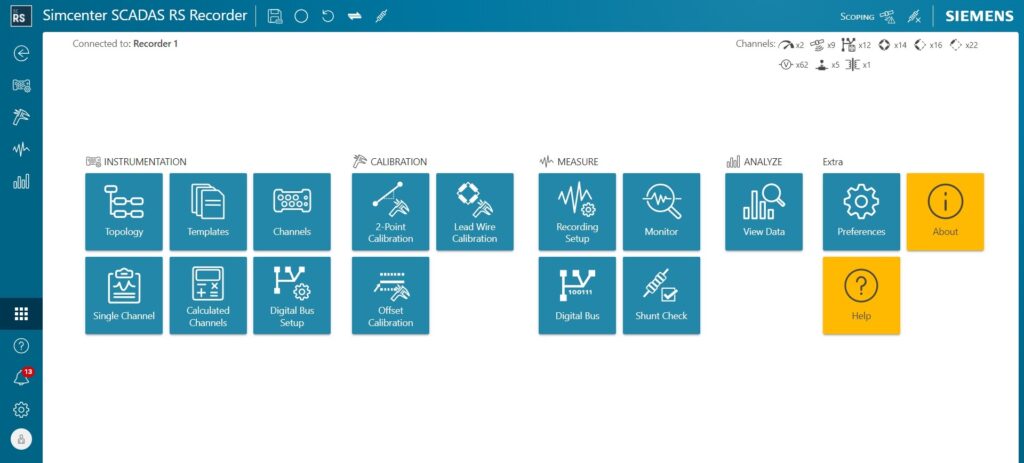Open the Templates tile
This screenshot has width=1024, height=463.
[x=208, y=211]
